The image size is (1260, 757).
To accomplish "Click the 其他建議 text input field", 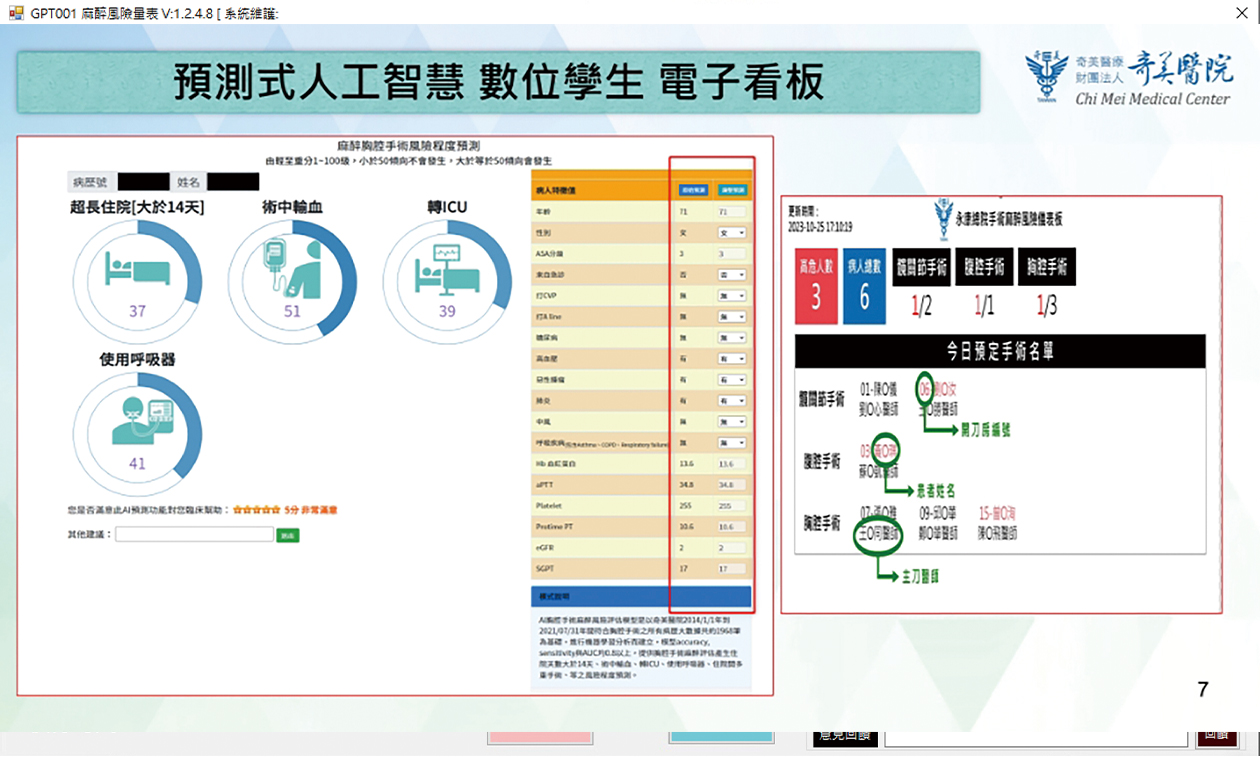I will click(194, 535).
